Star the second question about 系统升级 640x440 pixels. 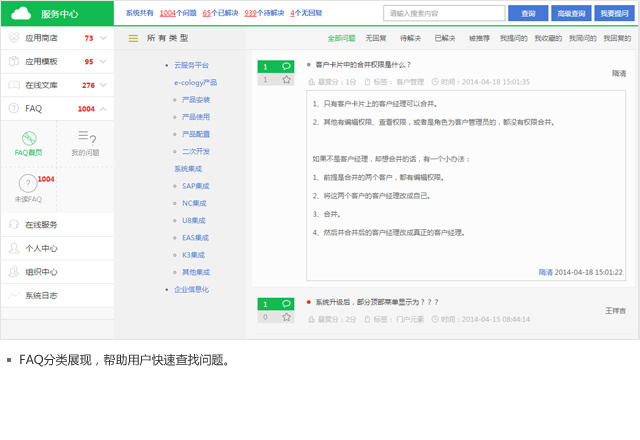[x=287, y=317]
